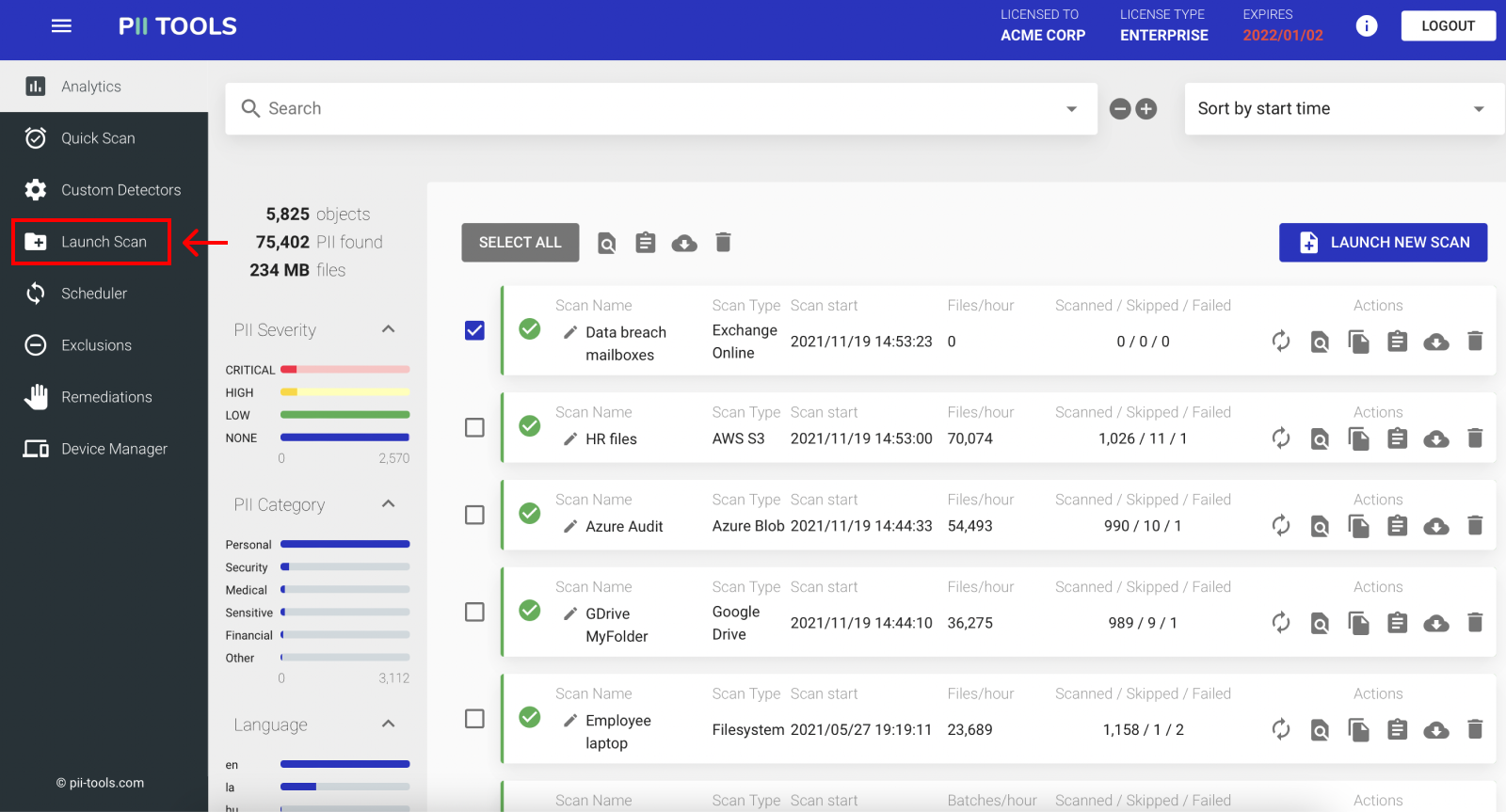This screenshot has width=1506, height=812.
Task: View results of Employee laptop scan
Action: [1320, 729]
